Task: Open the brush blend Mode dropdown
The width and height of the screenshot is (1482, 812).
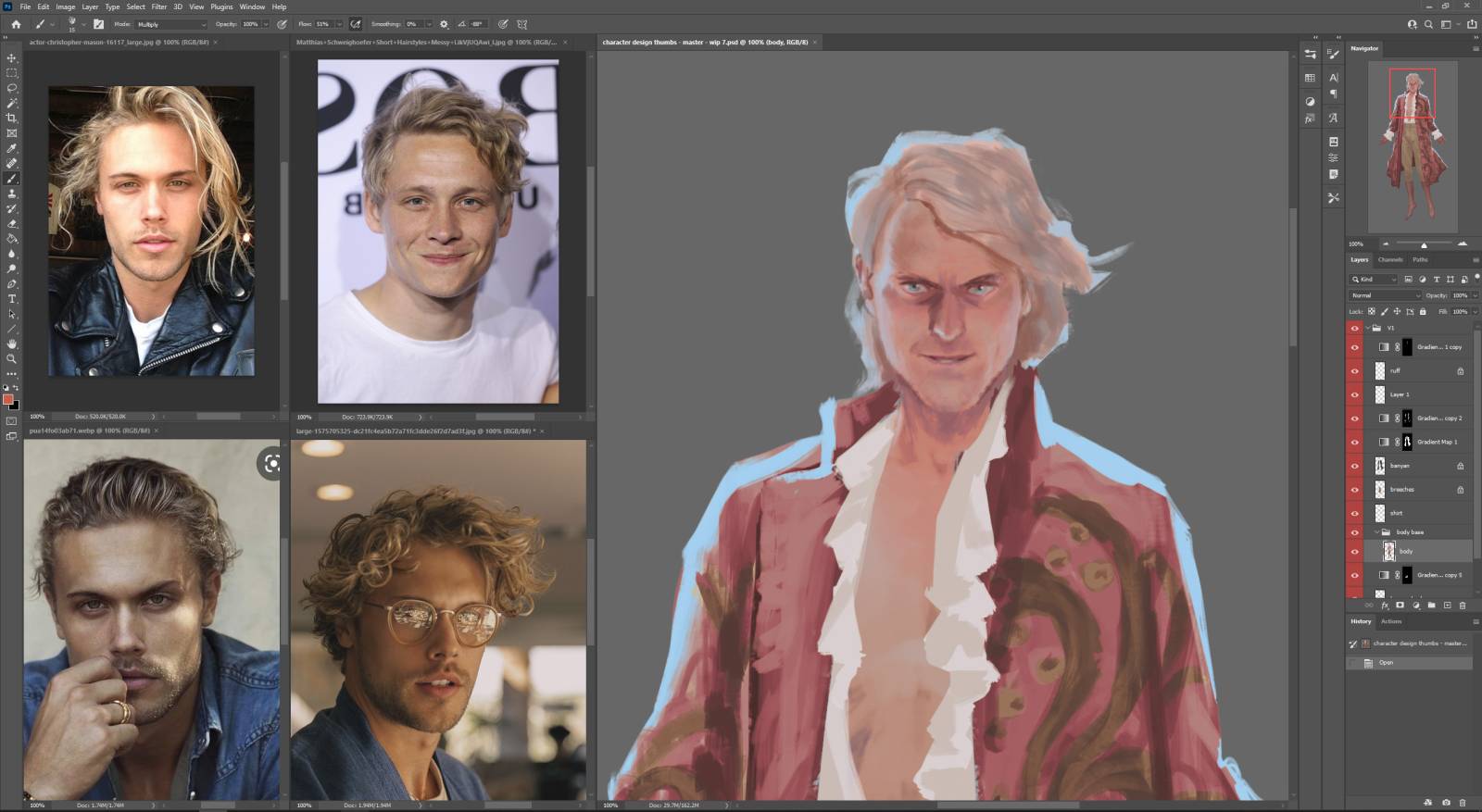Action: [171, 24]
